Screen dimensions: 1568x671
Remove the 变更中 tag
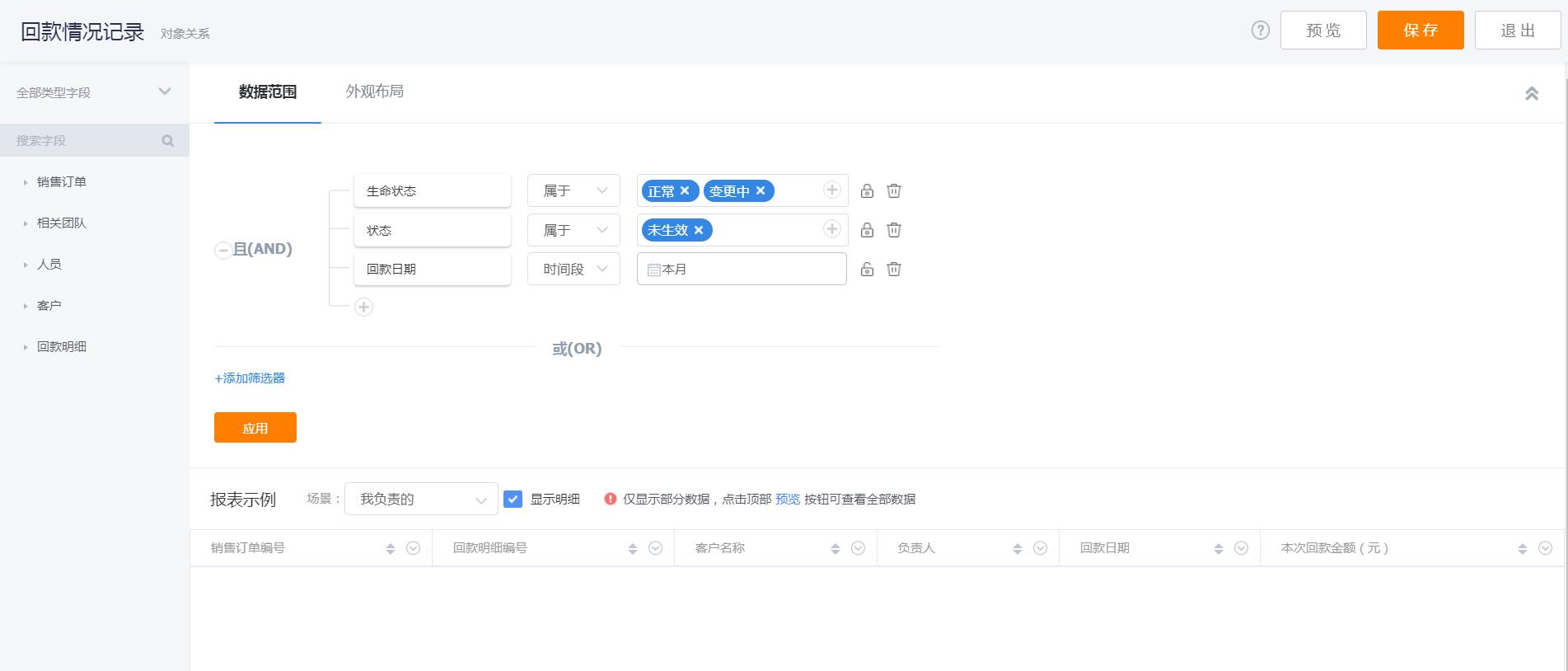[x=761, y=190]
